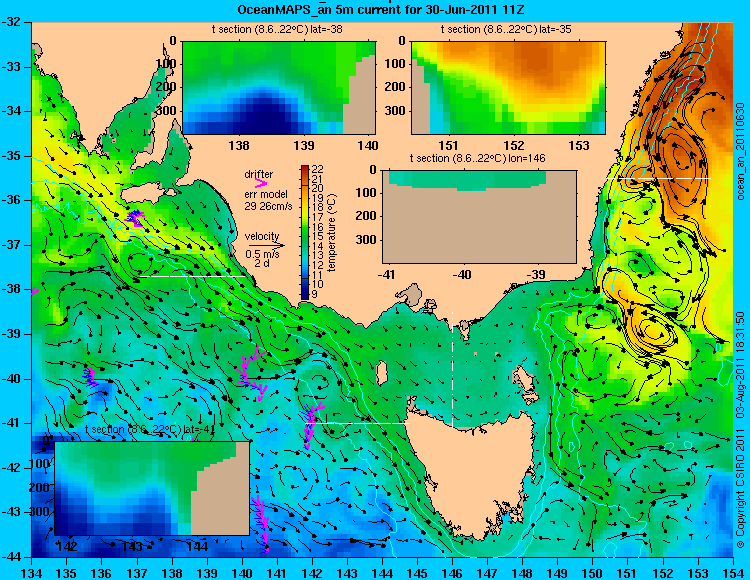Select the drifter track south of Kangaroo Island
The width and height of the screenshot is (750, 580).
pos(135,218)
